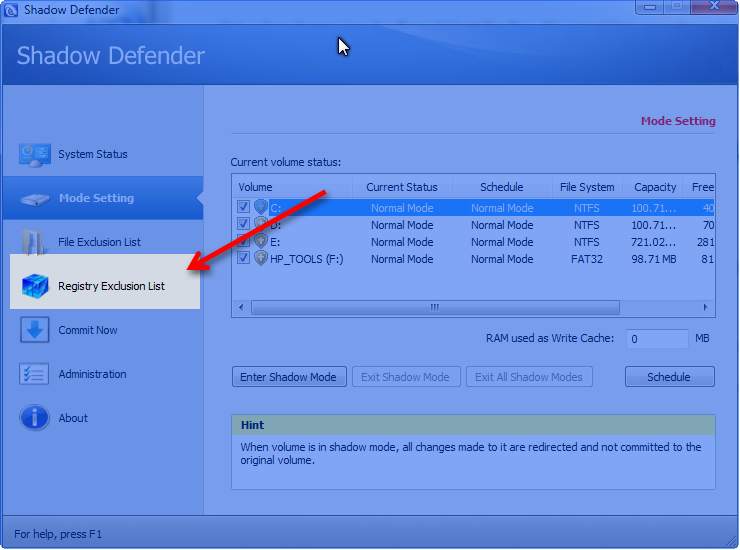The image size is (740, 550).
Task: Uncheck the HP_TOOLS (F:) volume checkbox
Action: (244, 258)
